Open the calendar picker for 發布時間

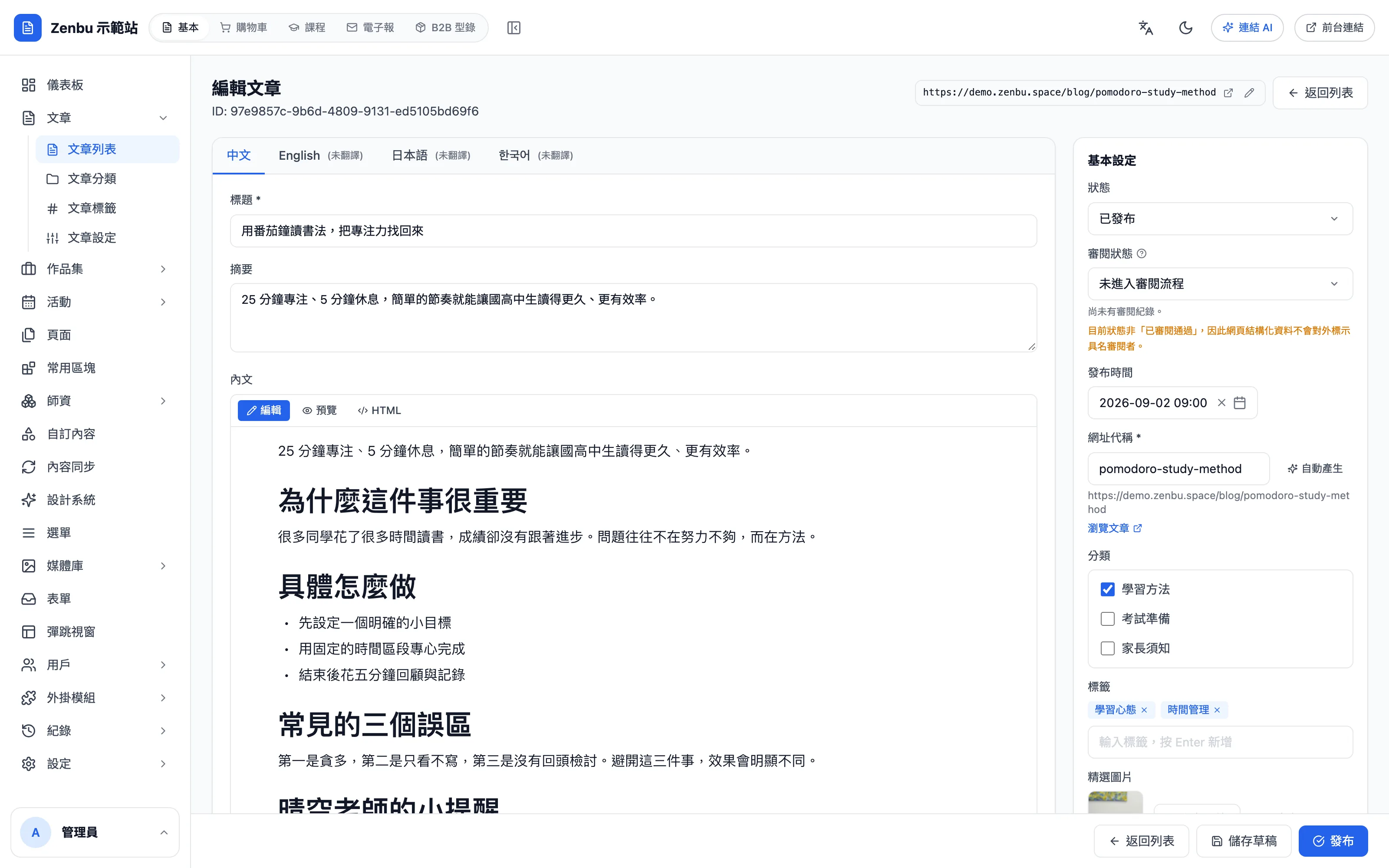(1240, 402)
